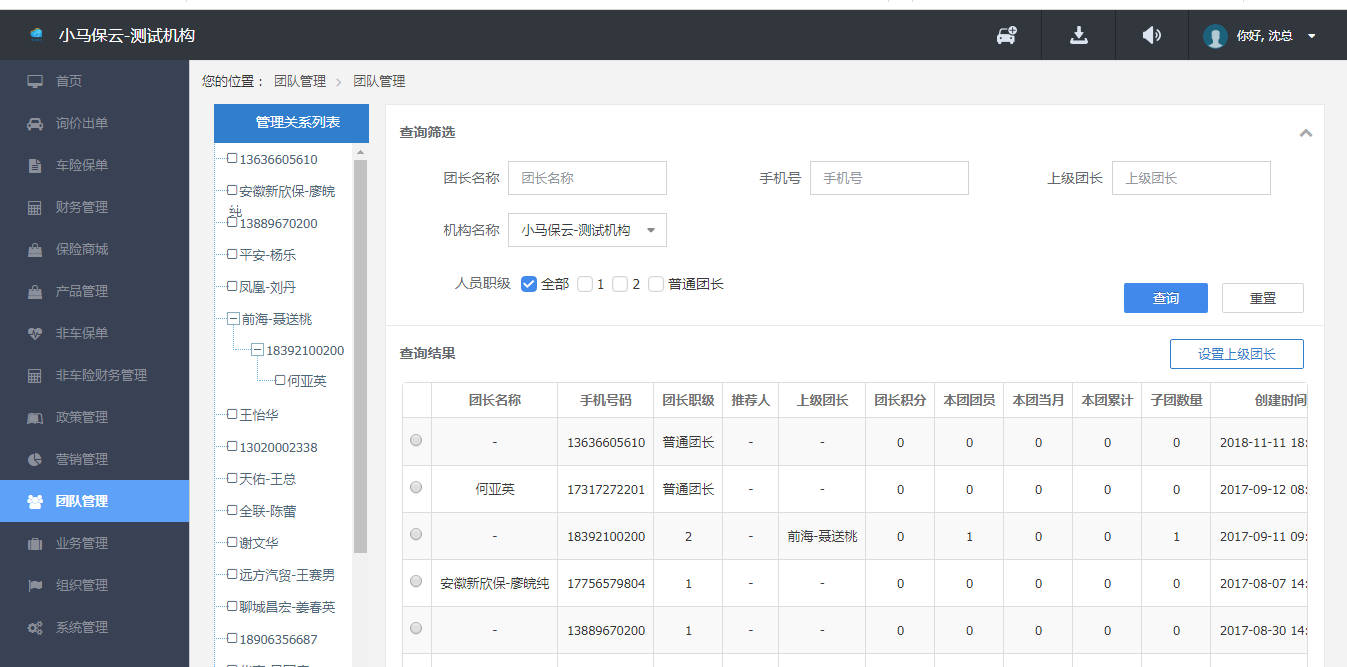Click the 保险商城 shopping bag icon

[35, 250]
